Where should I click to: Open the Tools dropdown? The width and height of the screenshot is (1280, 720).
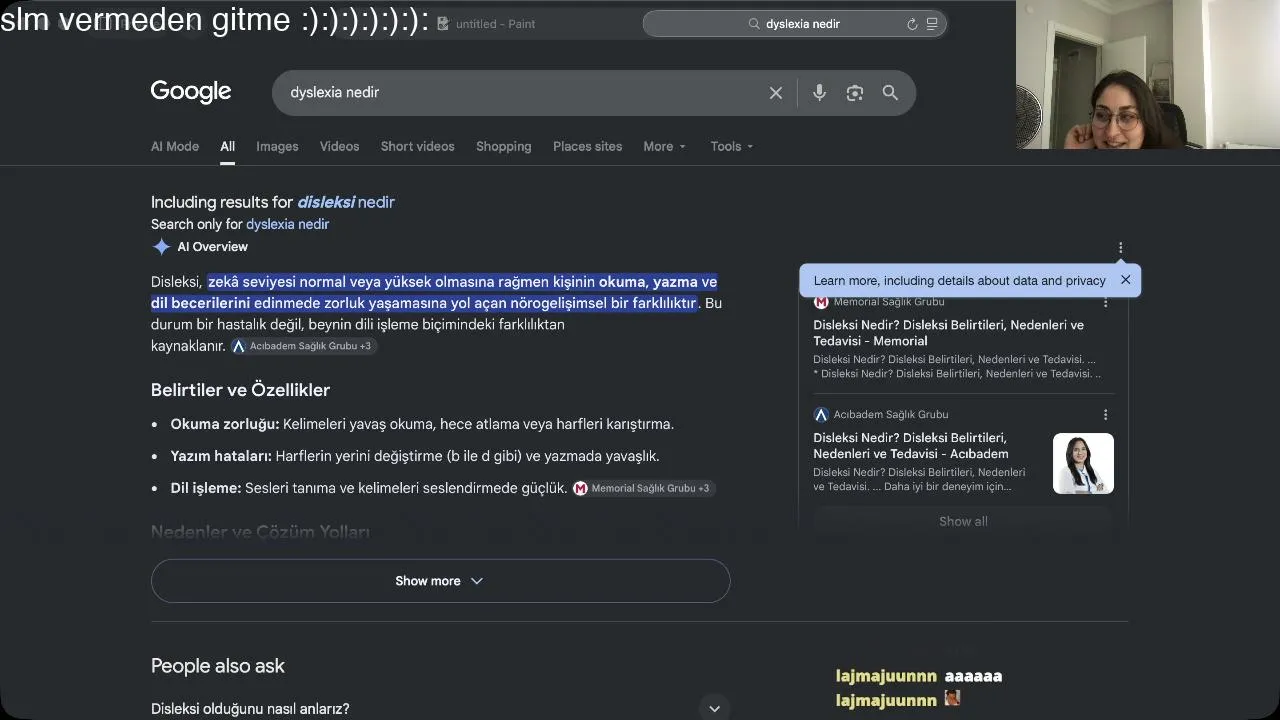pos(732,146)
